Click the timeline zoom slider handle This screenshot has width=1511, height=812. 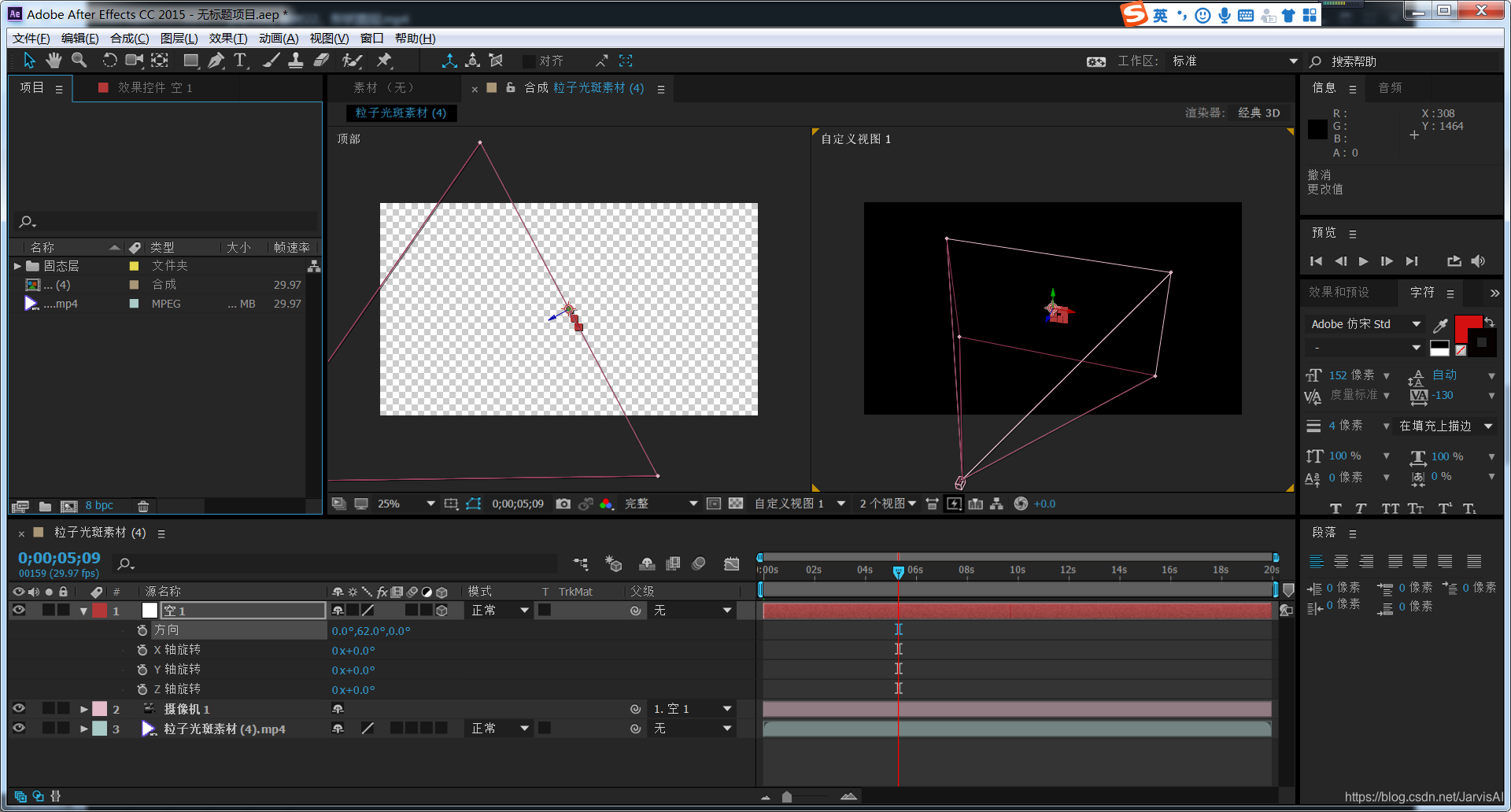(x=787, y=797)
